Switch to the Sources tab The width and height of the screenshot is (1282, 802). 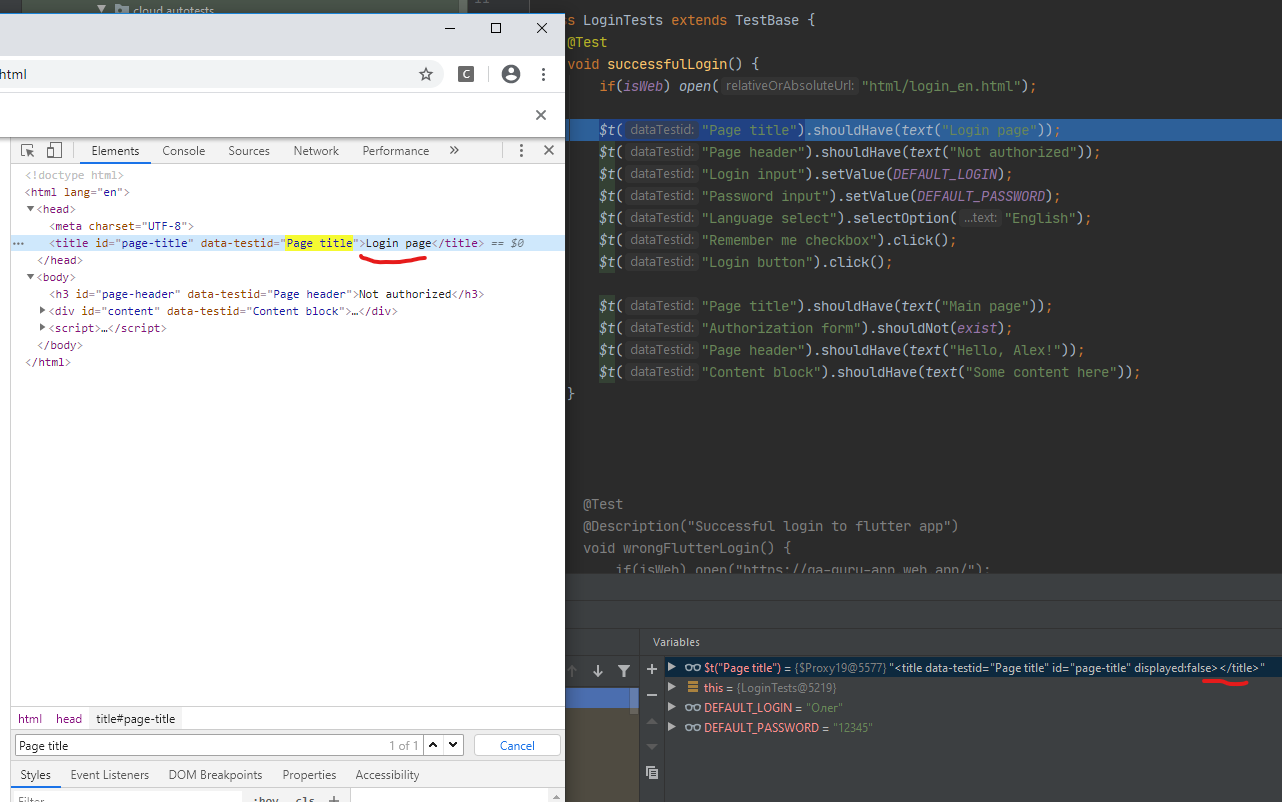coord(249,151)
